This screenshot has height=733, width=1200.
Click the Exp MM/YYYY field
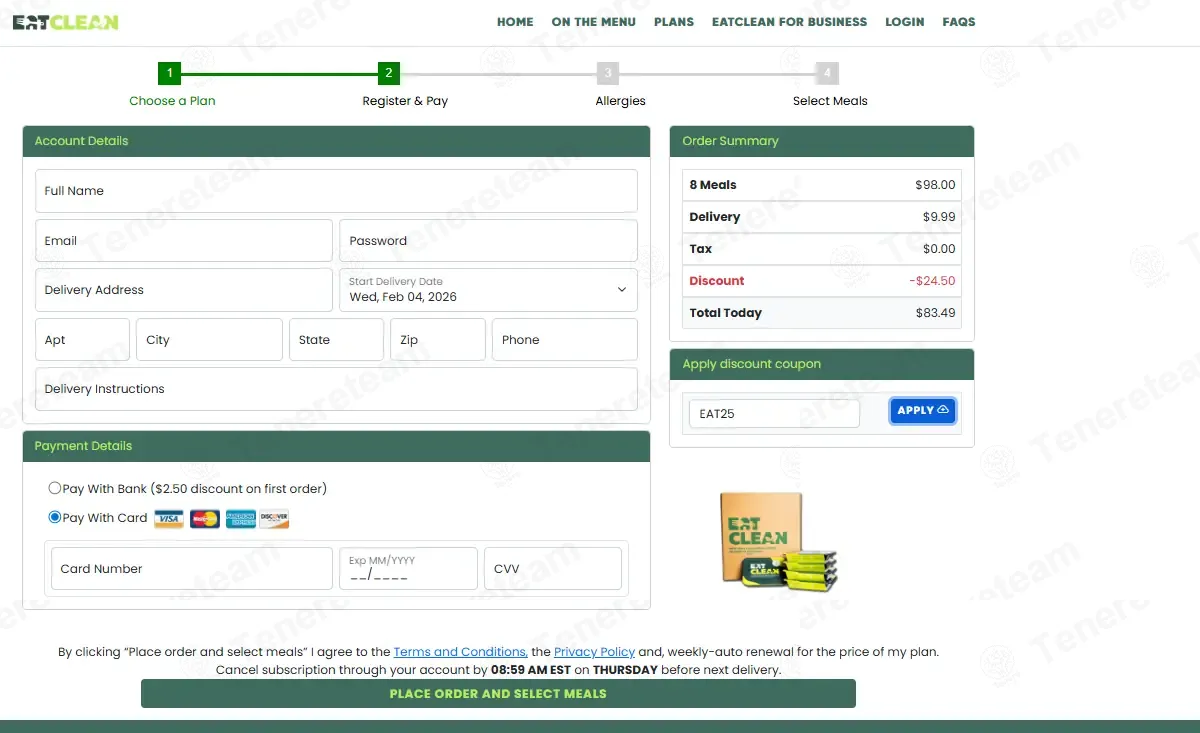click(408, 569)
